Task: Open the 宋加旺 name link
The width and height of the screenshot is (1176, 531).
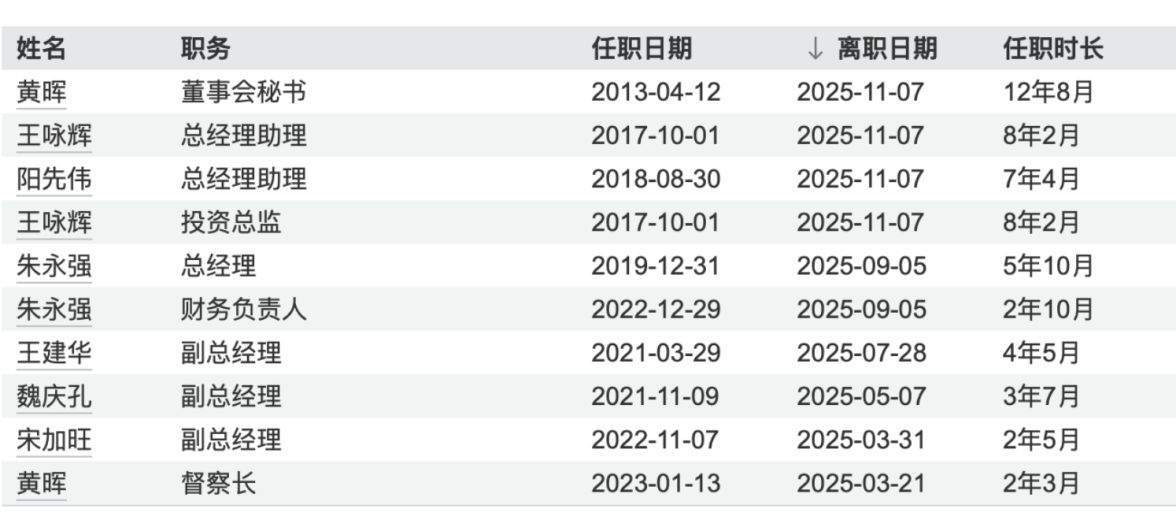Action: click(54, 440)
